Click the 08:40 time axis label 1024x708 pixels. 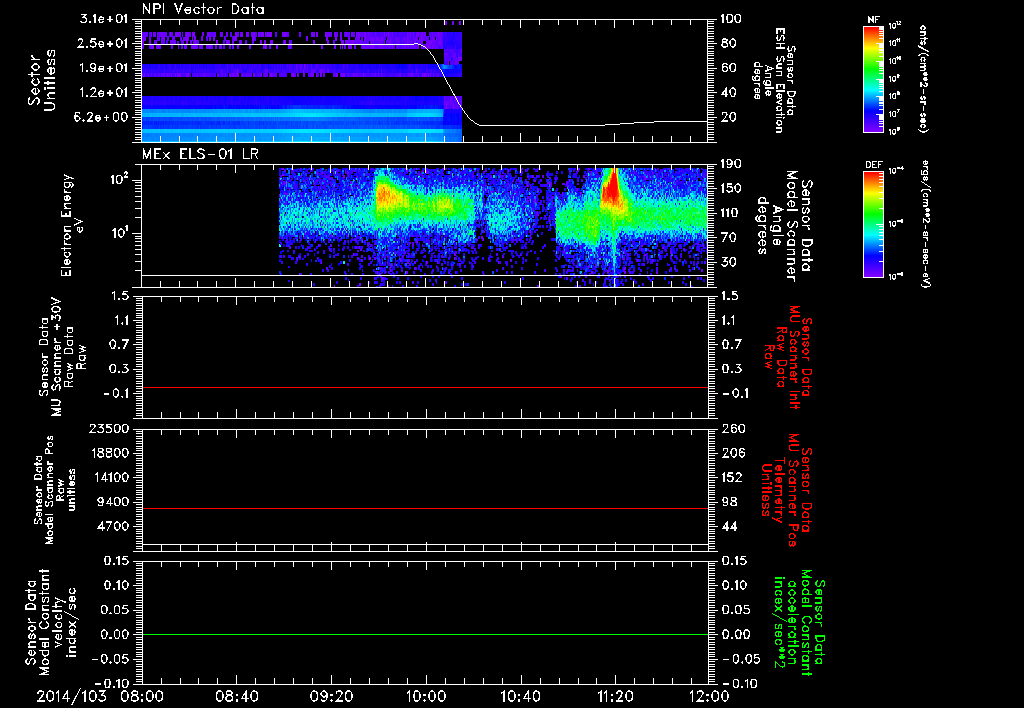tap(236, 696)
